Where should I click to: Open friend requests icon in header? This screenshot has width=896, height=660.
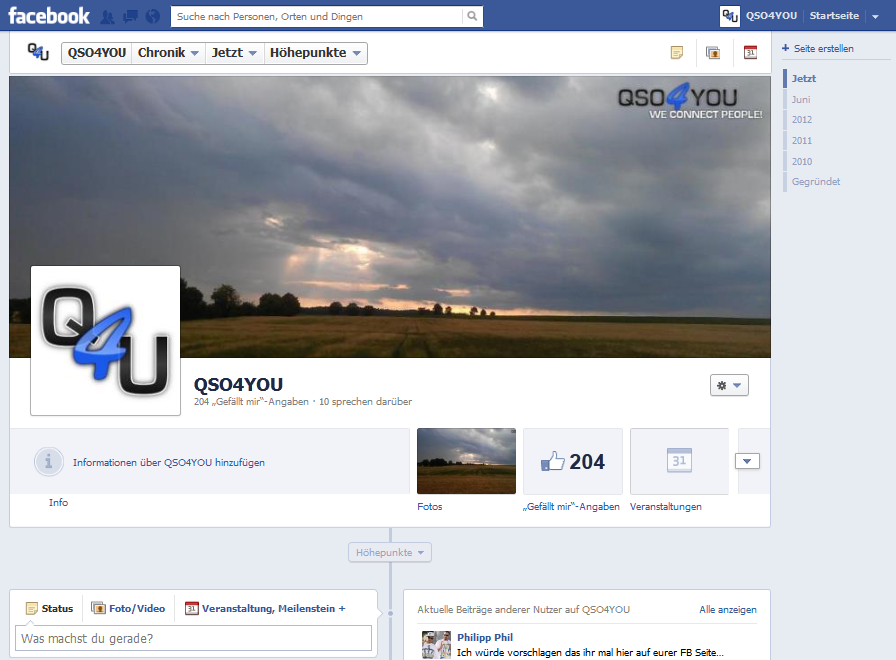[x=107, y=17]
